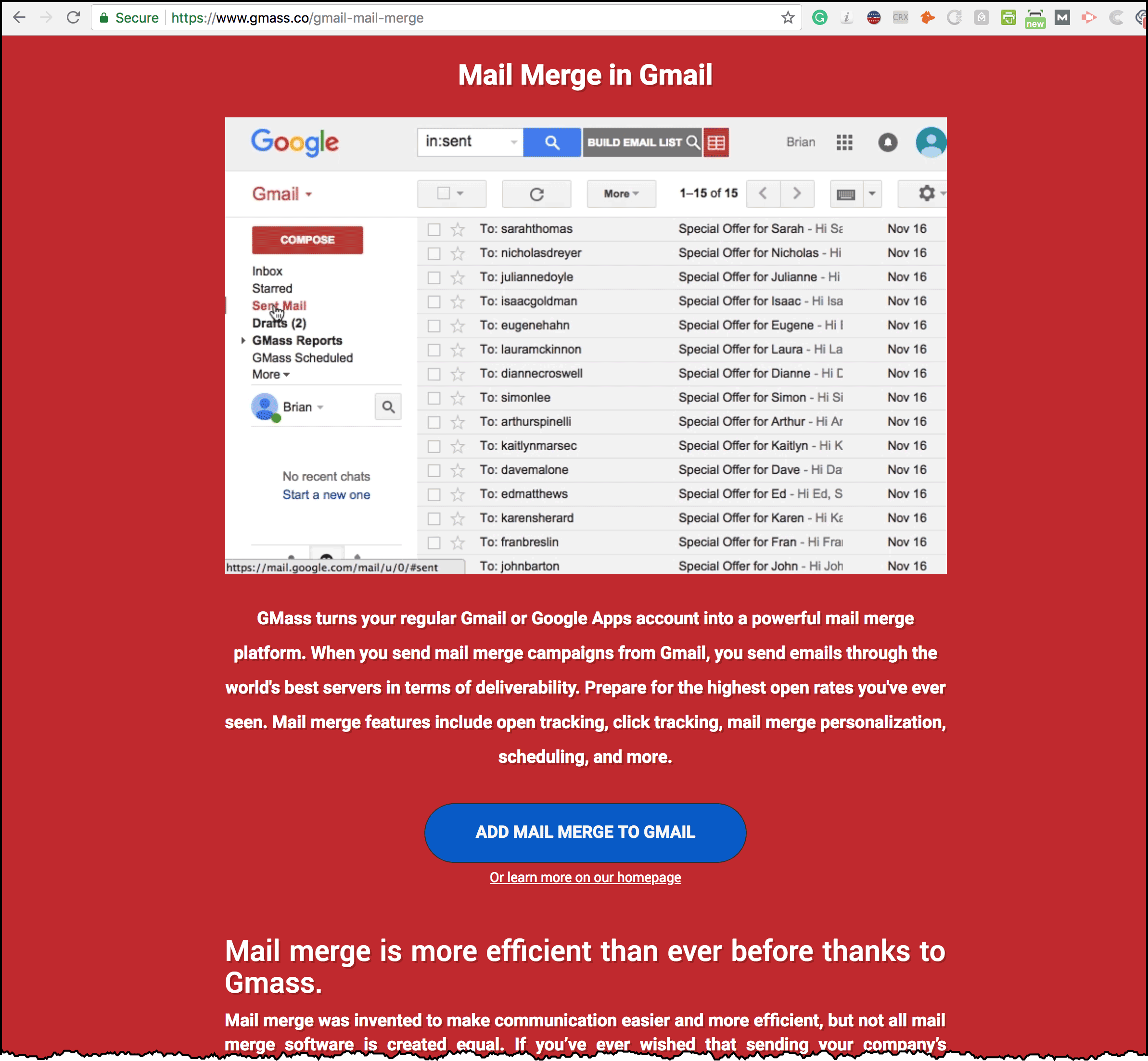Click the keyboard input tools icon

[846, 194]
